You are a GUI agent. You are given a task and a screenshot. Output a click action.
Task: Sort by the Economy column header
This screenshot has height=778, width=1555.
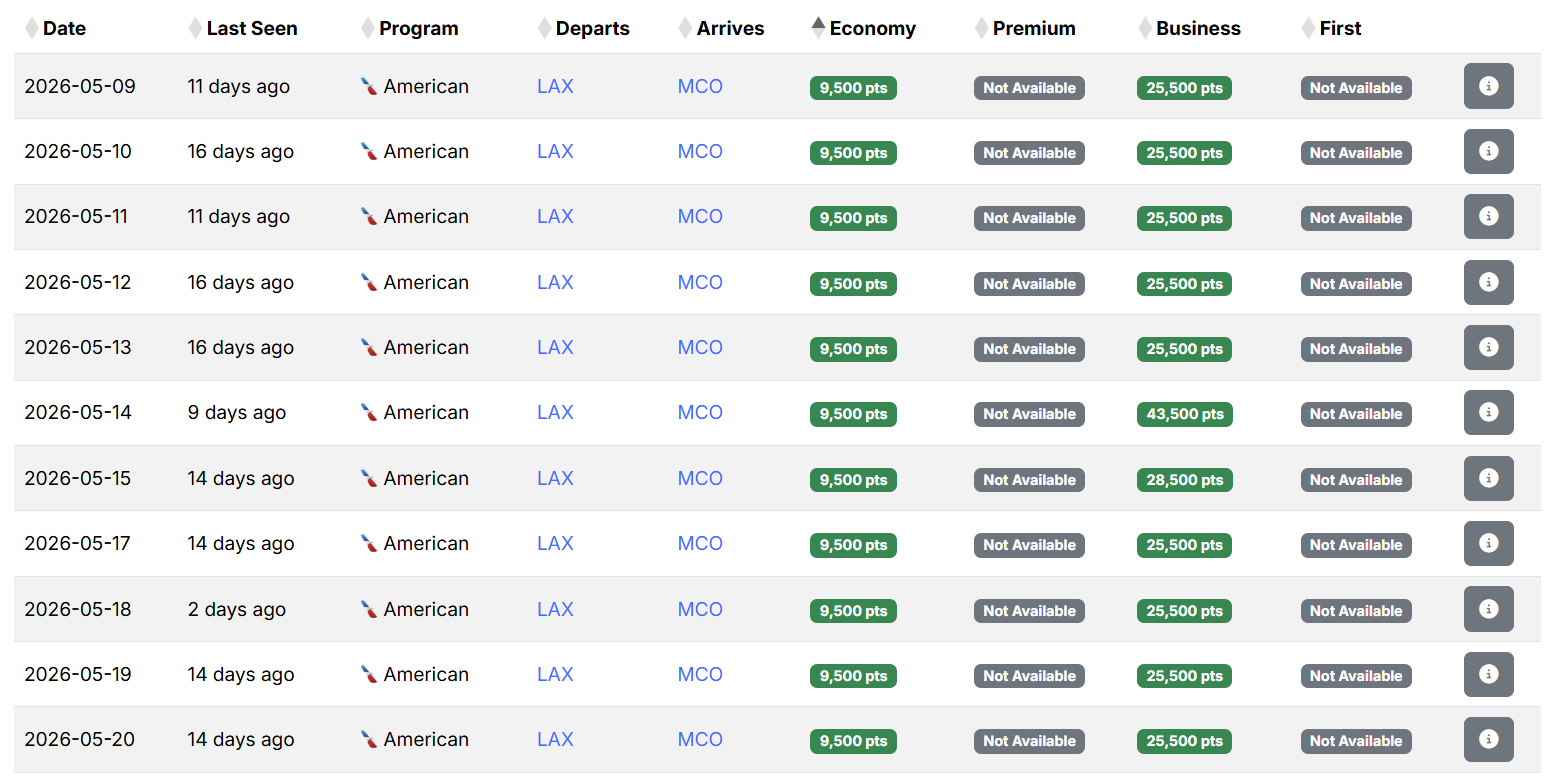[872, 28]
